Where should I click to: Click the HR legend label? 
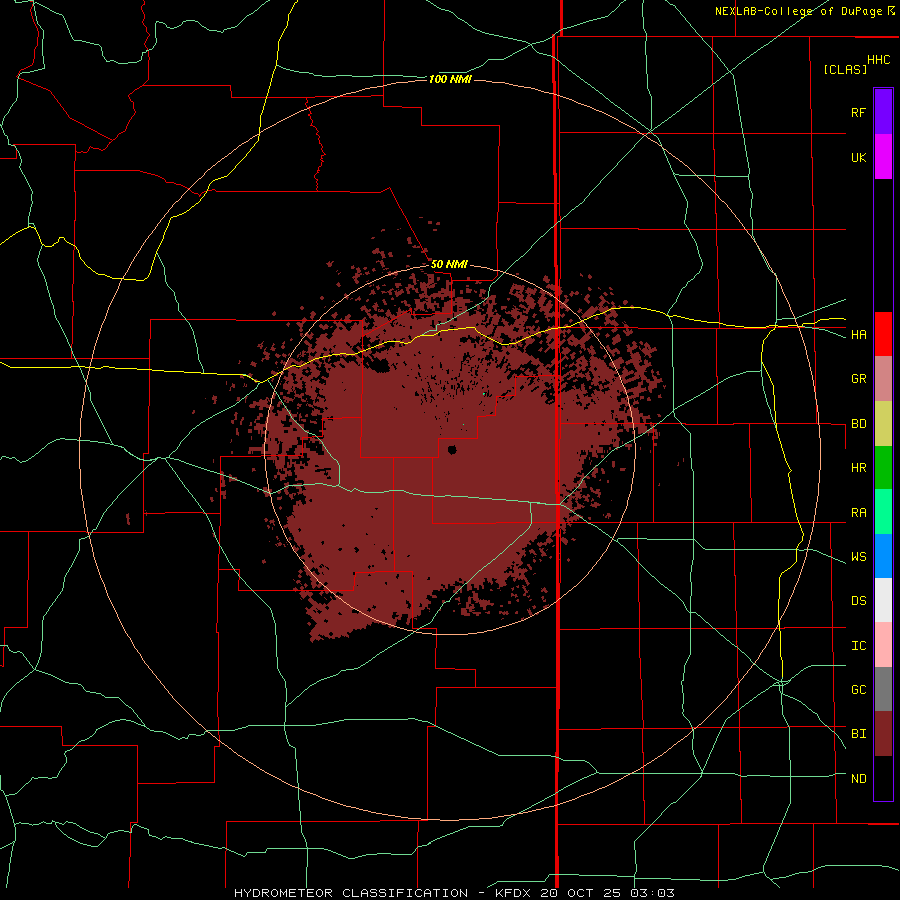pos(858,468)
